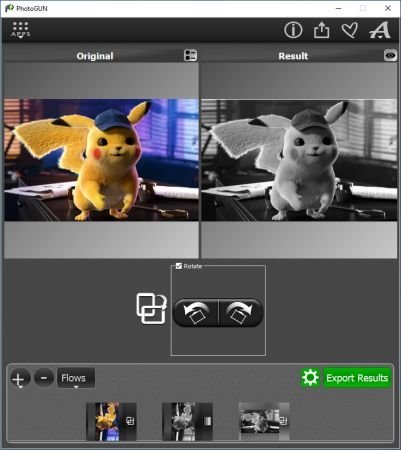The width and height of the screenshot is (401, 450).
Task: Uncheck the Rotate checkbox
Action: tap(179, 266)
